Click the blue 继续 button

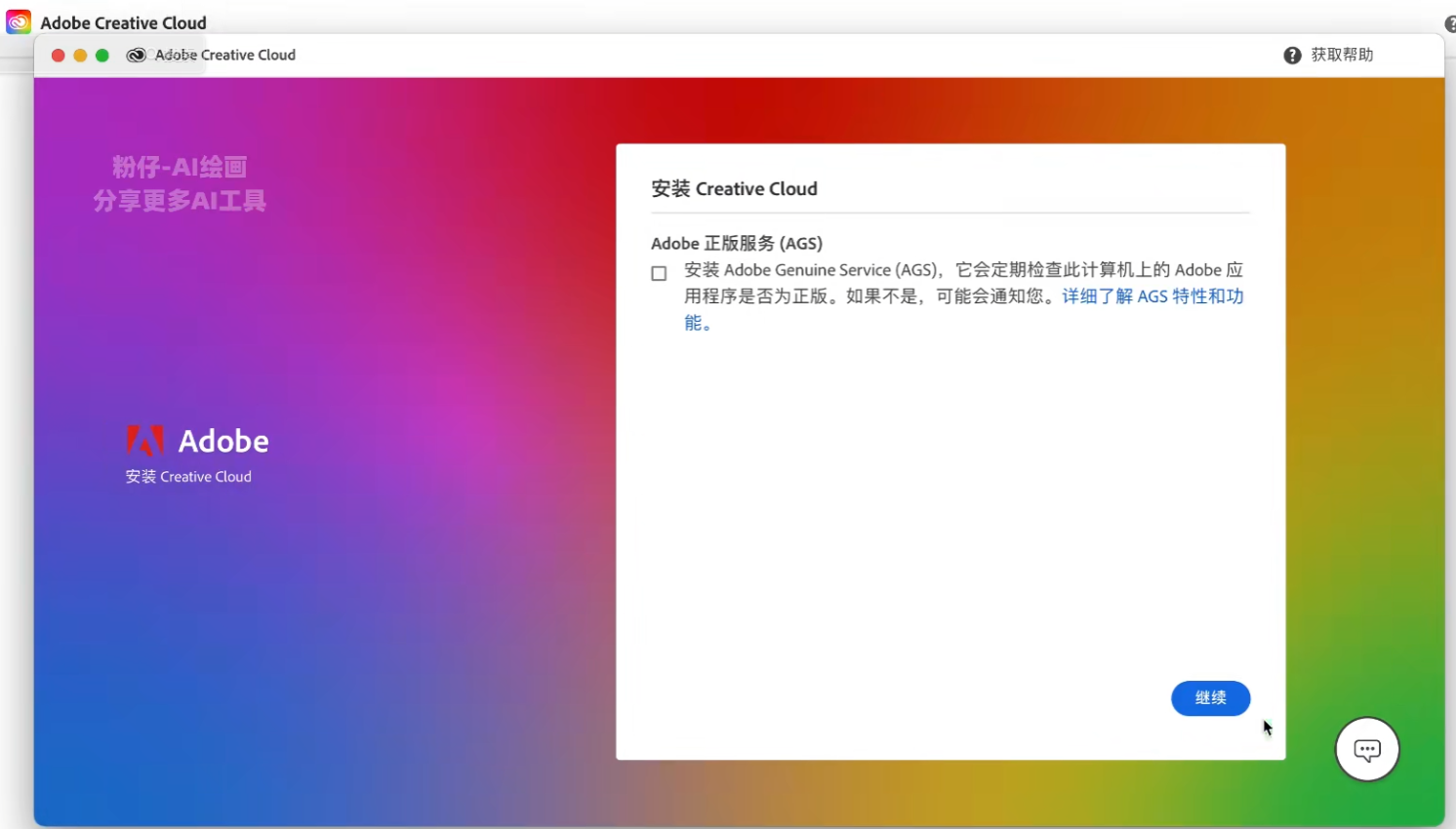(x=1210, y=698)
